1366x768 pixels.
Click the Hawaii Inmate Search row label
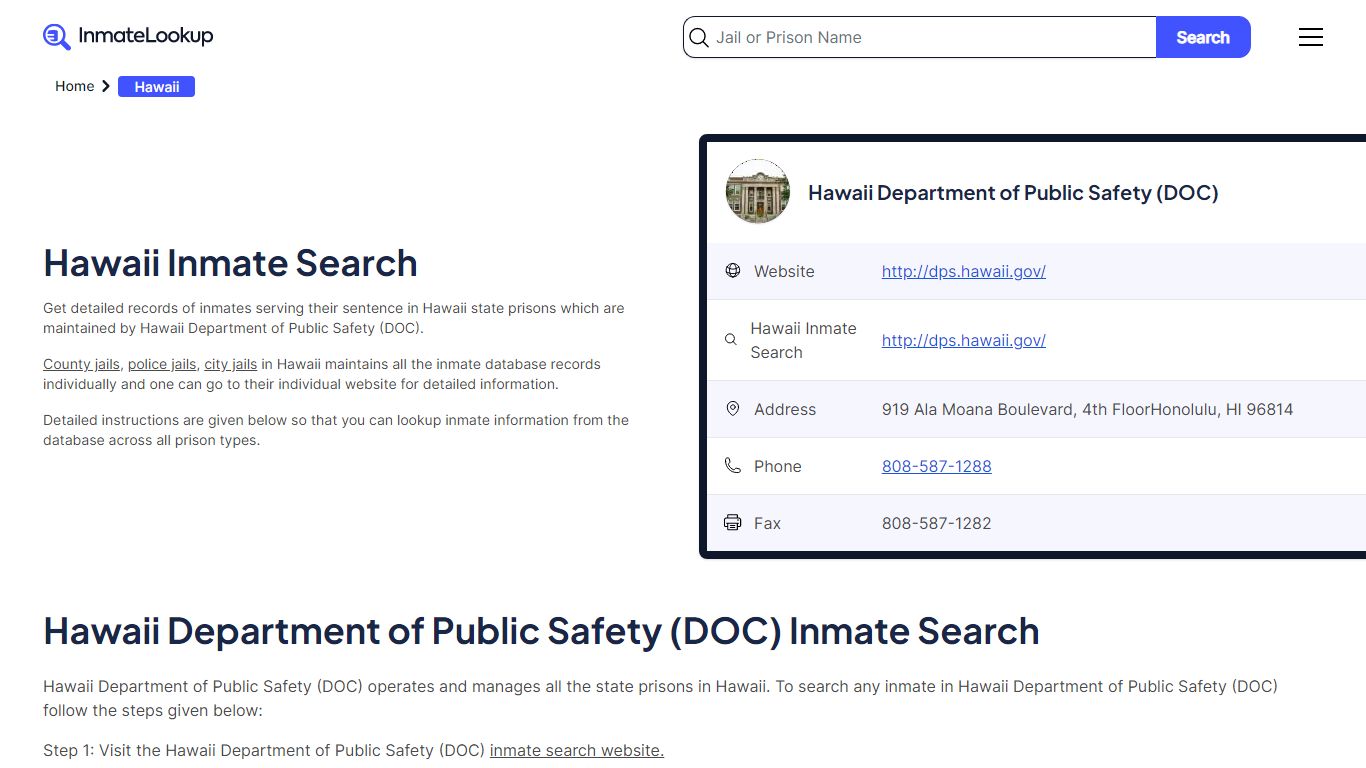[x=803, y=340]
